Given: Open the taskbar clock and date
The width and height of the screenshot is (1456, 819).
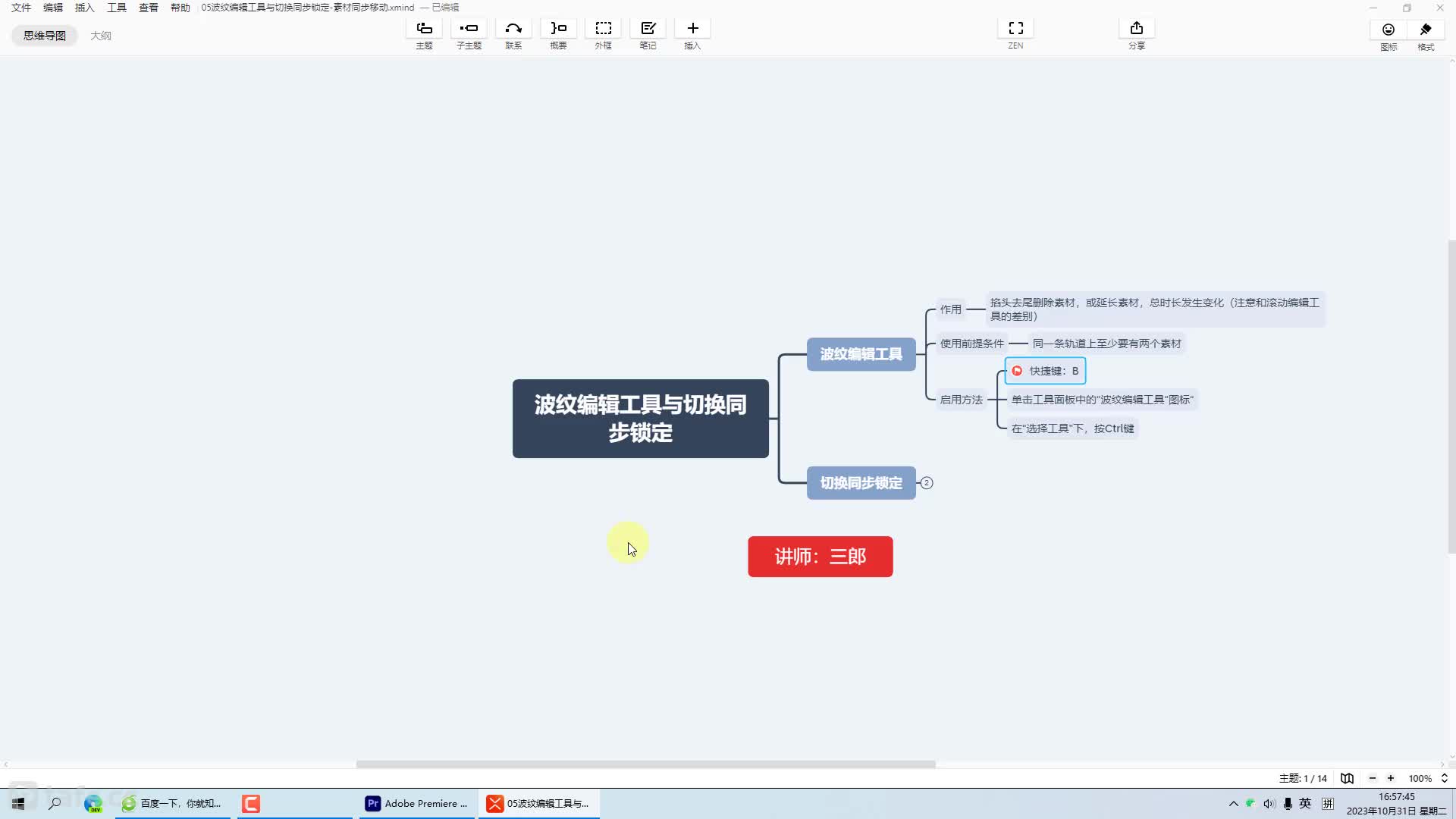Looking at the screenshot, I should (x=1396, y=803).
